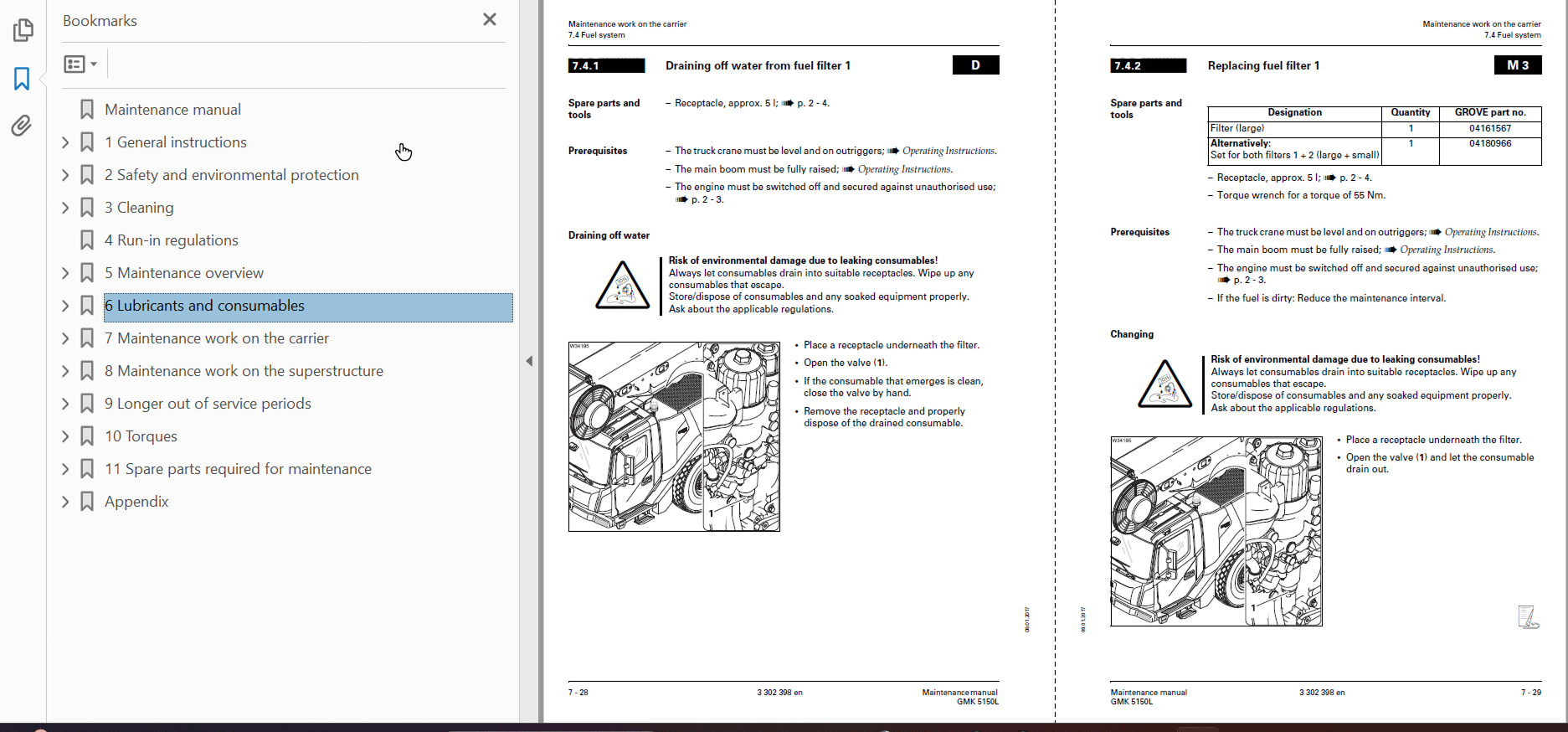Open the page thumbnails panel icon
Image resolution: width=1568 pixels, height=732 pixels.
point(23,30)
